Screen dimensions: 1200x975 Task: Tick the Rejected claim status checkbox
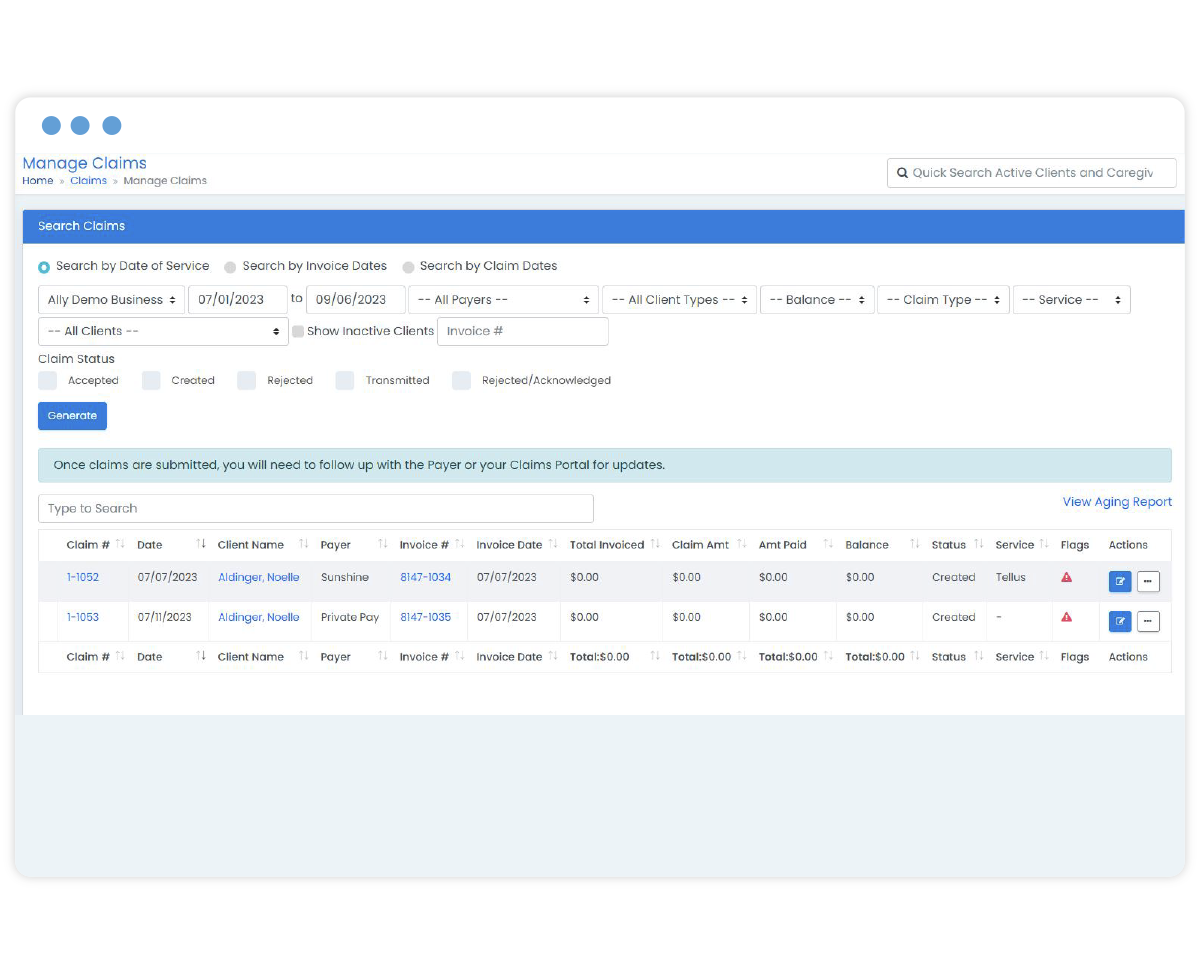[247, 380]
